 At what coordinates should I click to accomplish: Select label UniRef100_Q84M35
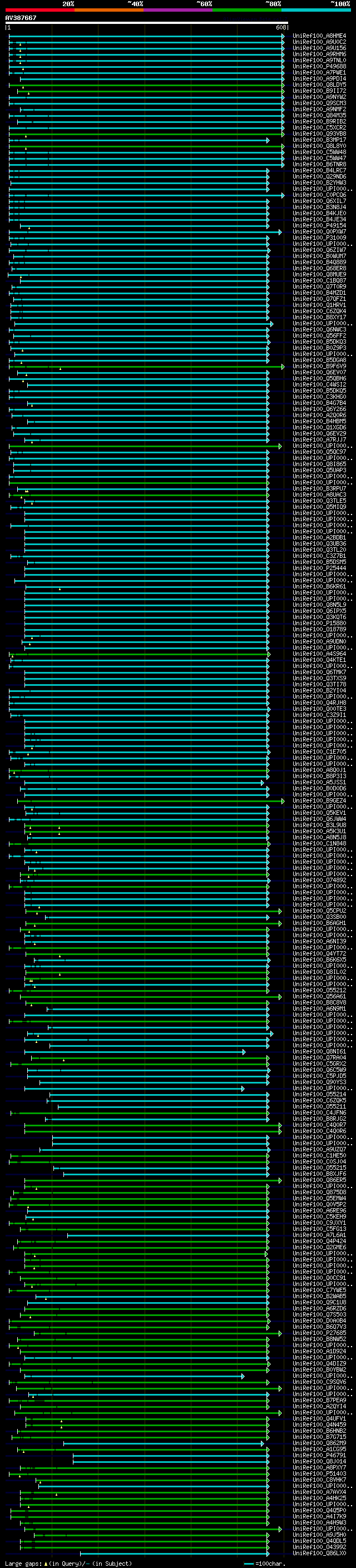pyautogui.click(x=319, y=116)
